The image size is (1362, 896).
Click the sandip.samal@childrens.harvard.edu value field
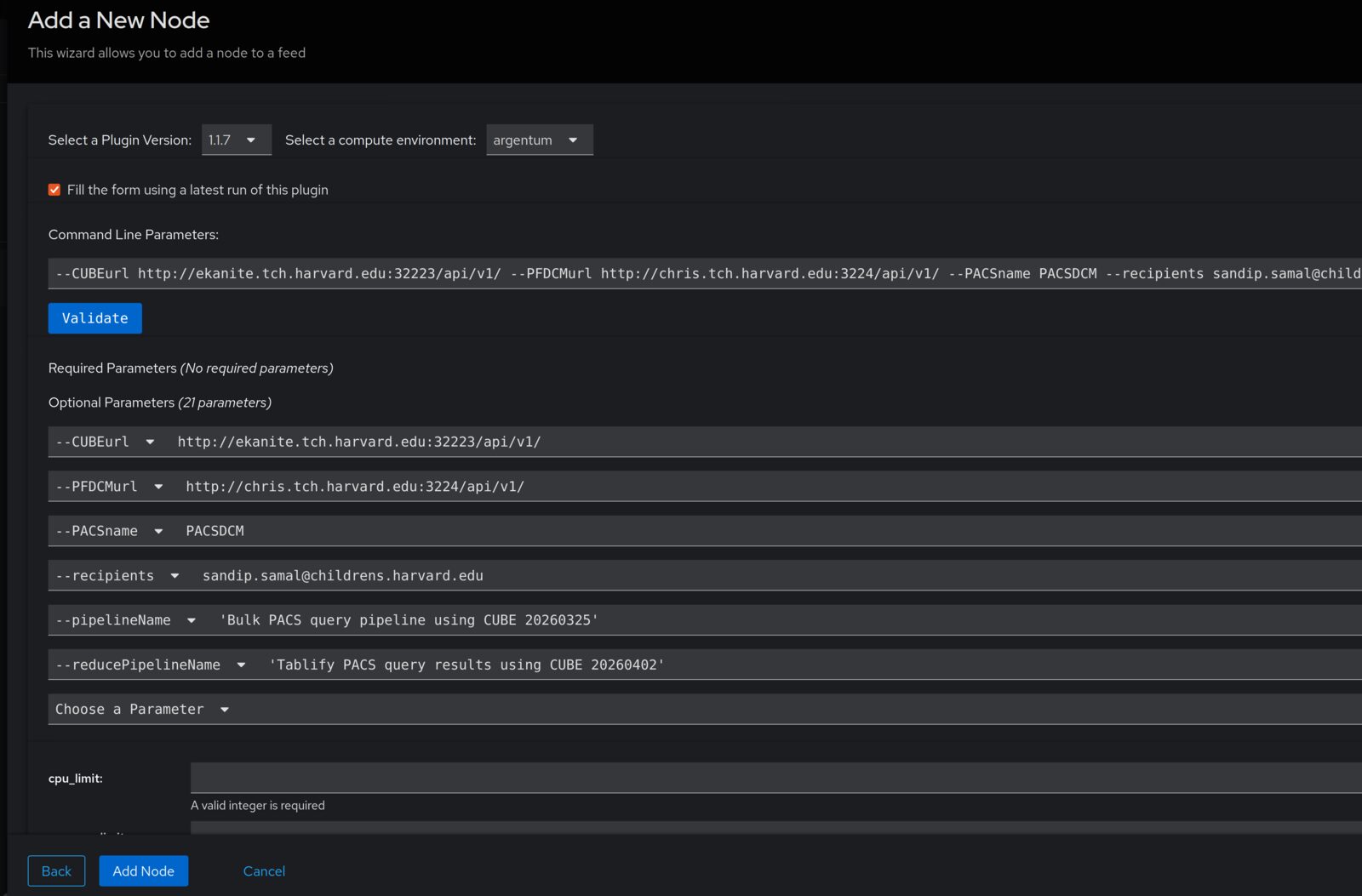tap(779, 575)
